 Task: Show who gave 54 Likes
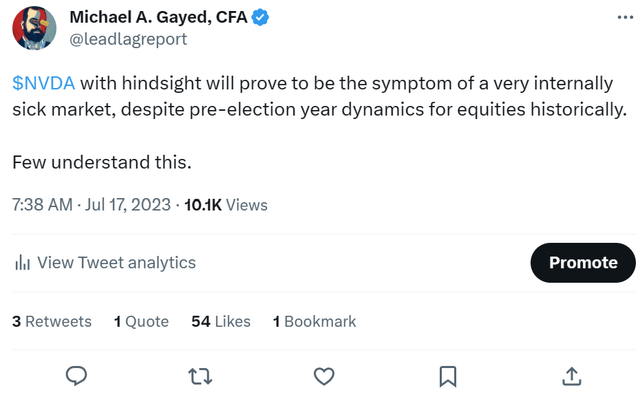[221, 321]
